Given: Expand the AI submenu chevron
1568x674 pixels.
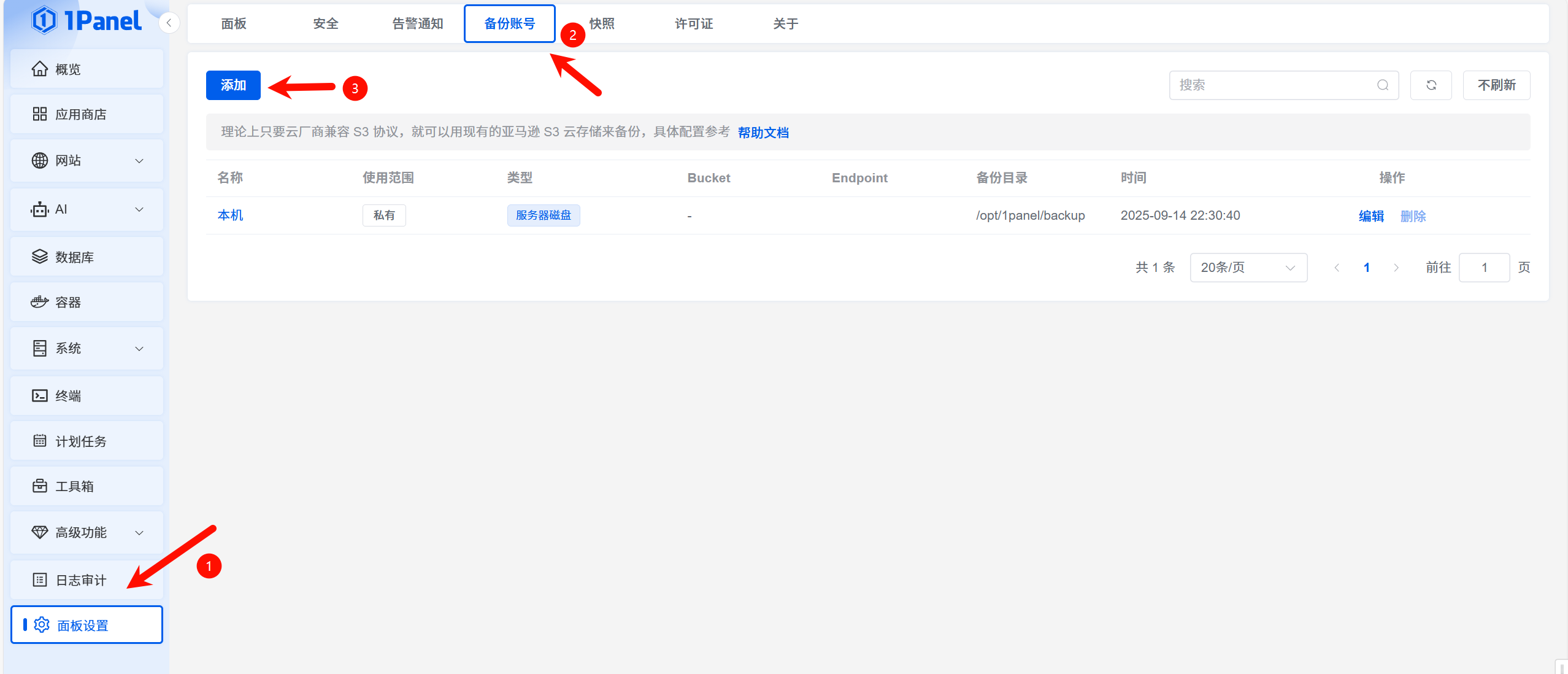Looking at the screenshot, I should click(139, 209).
